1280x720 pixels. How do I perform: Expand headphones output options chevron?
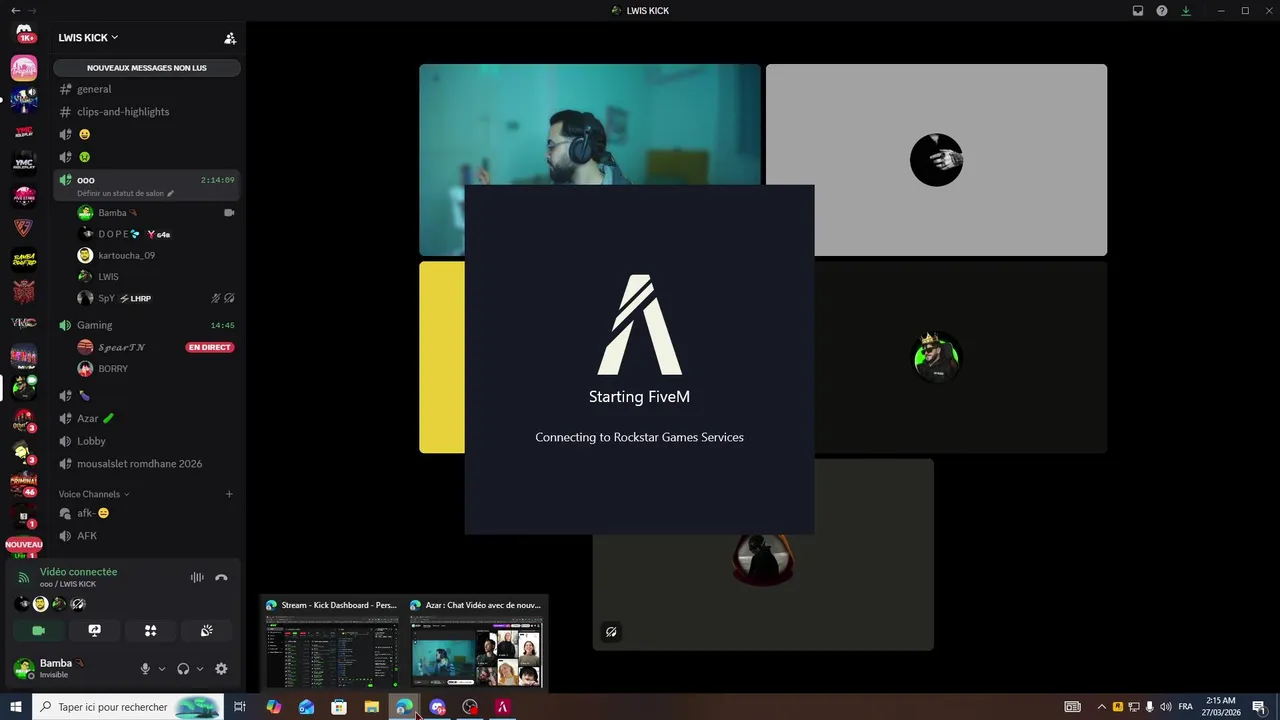[200, 669]
